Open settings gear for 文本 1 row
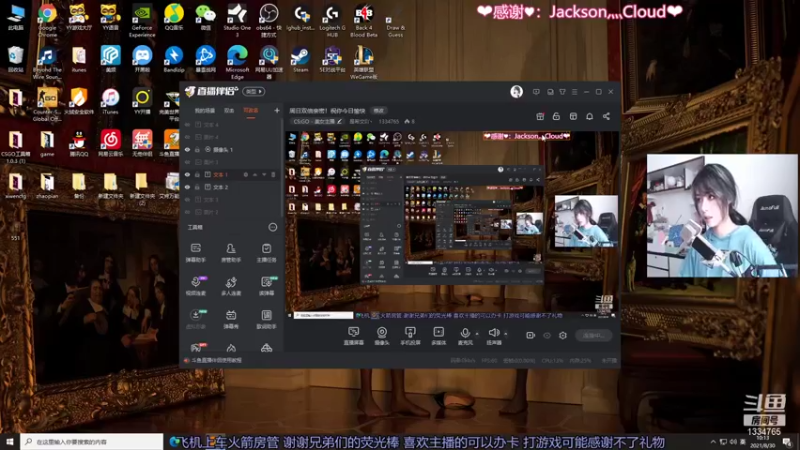 245,174
